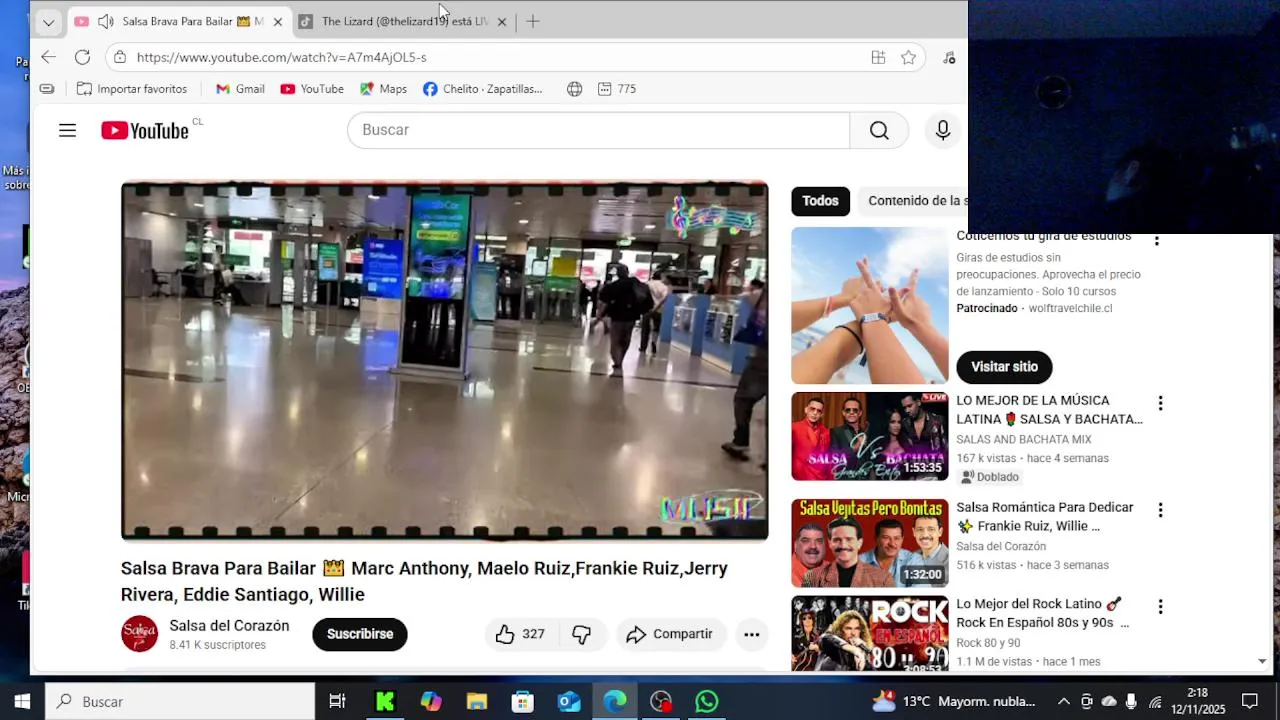Open options for sponsored ad card

1157,240
